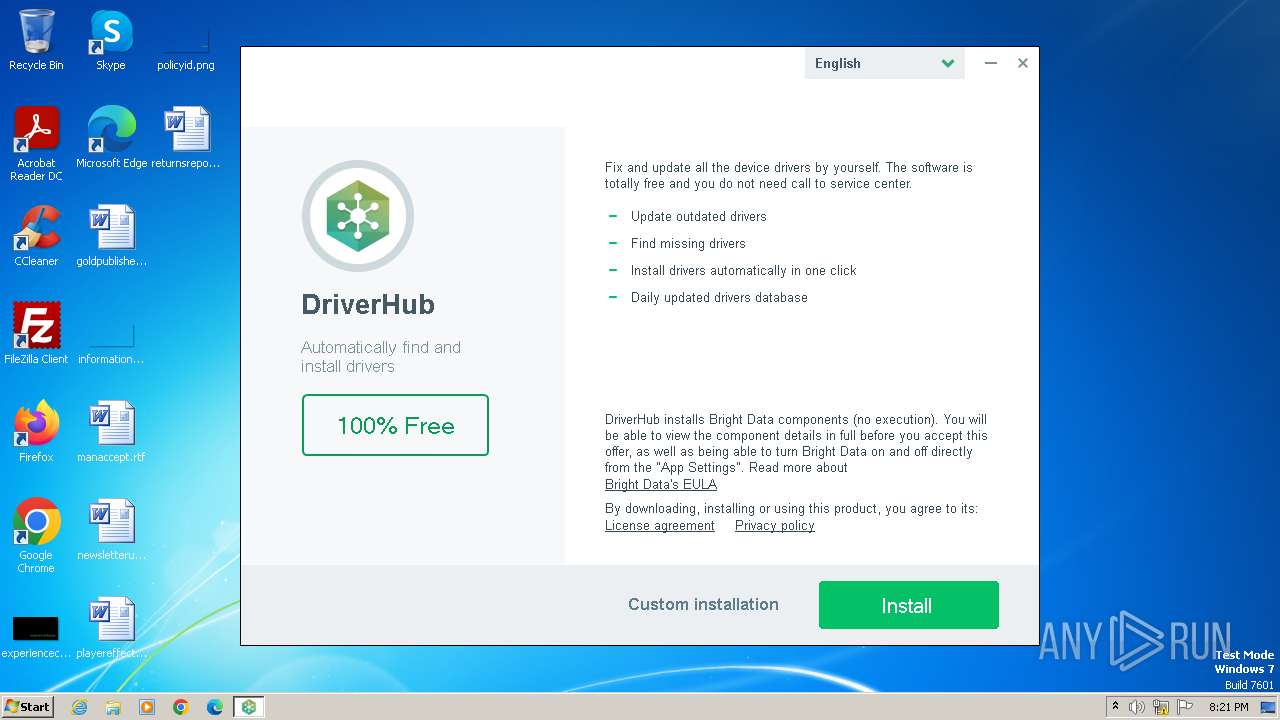Click the 100% Free badge

click(395, 425)
